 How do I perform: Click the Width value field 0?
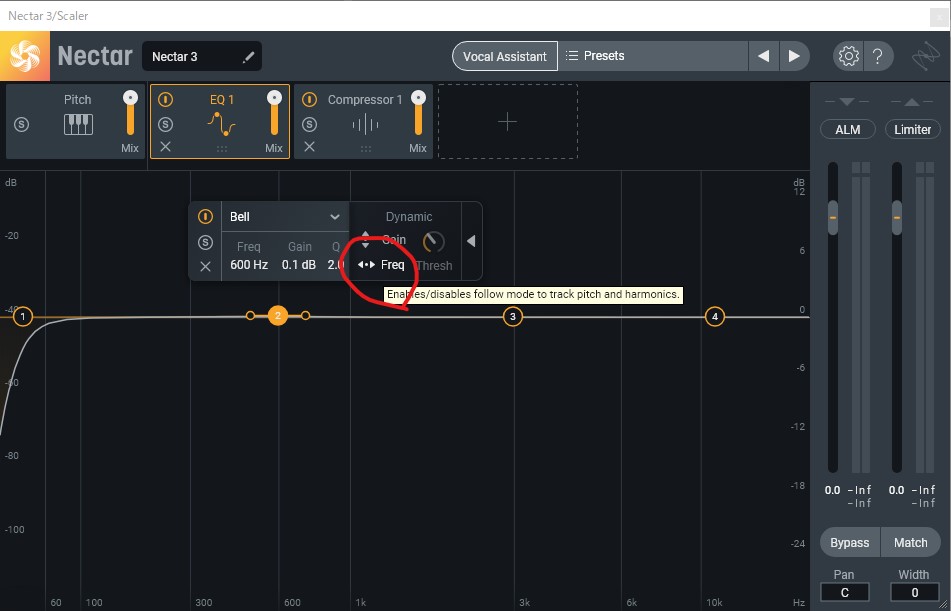[x=914, y=592]
